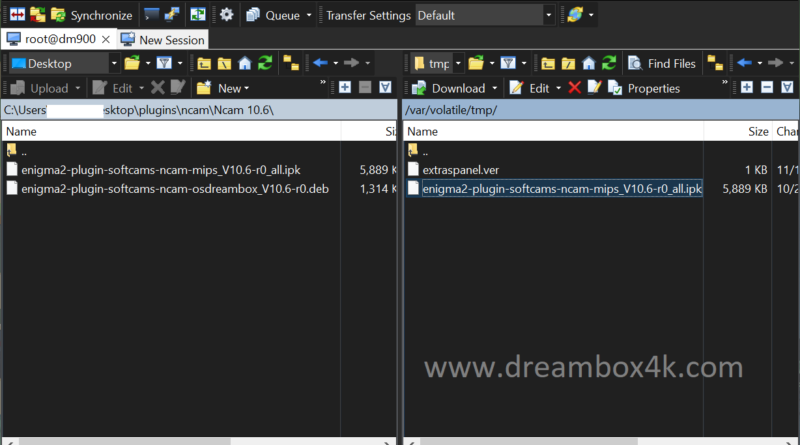Go to root directory in local panel
The image size is (800, 445).
point(224,63)
